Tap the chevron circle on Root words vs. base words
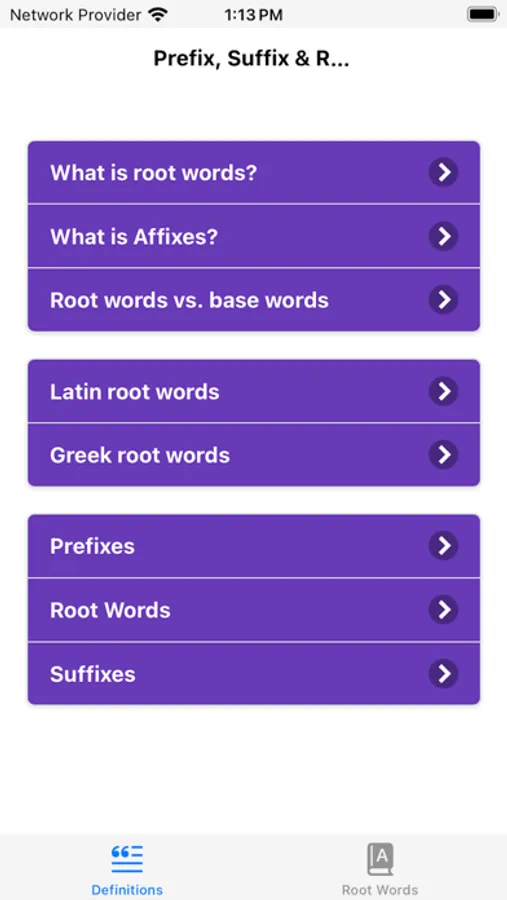The width and height of the screenshot is (507, 900). pyautogui.click(x=443, y=300)
